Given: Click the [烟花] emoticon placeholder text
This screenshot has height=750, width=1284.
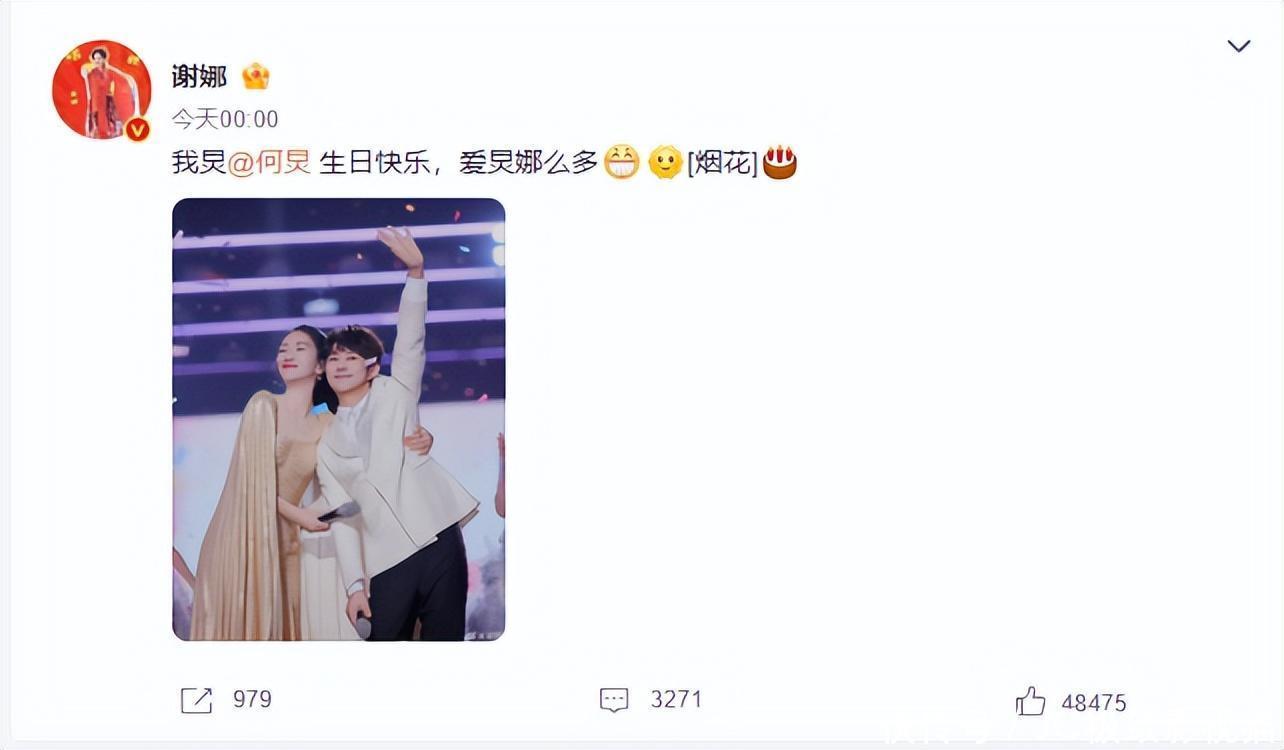Looking at the screenshot, I should (x=722, y=162).
